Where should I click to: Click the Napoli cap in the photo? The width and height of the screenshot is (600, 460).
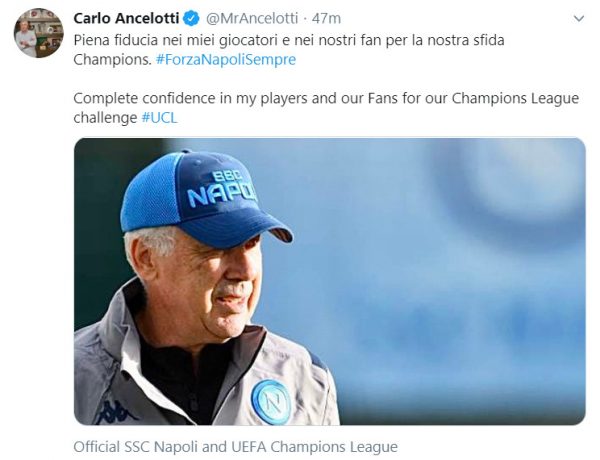203,198
